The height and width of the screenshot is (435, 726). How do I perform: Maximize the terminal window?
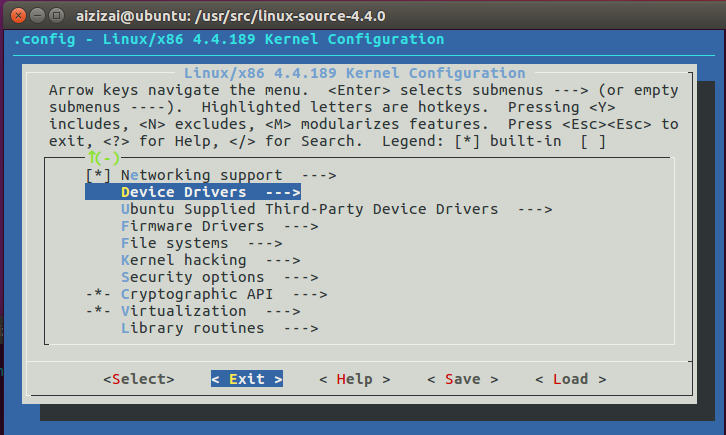[x=56, y=16]
